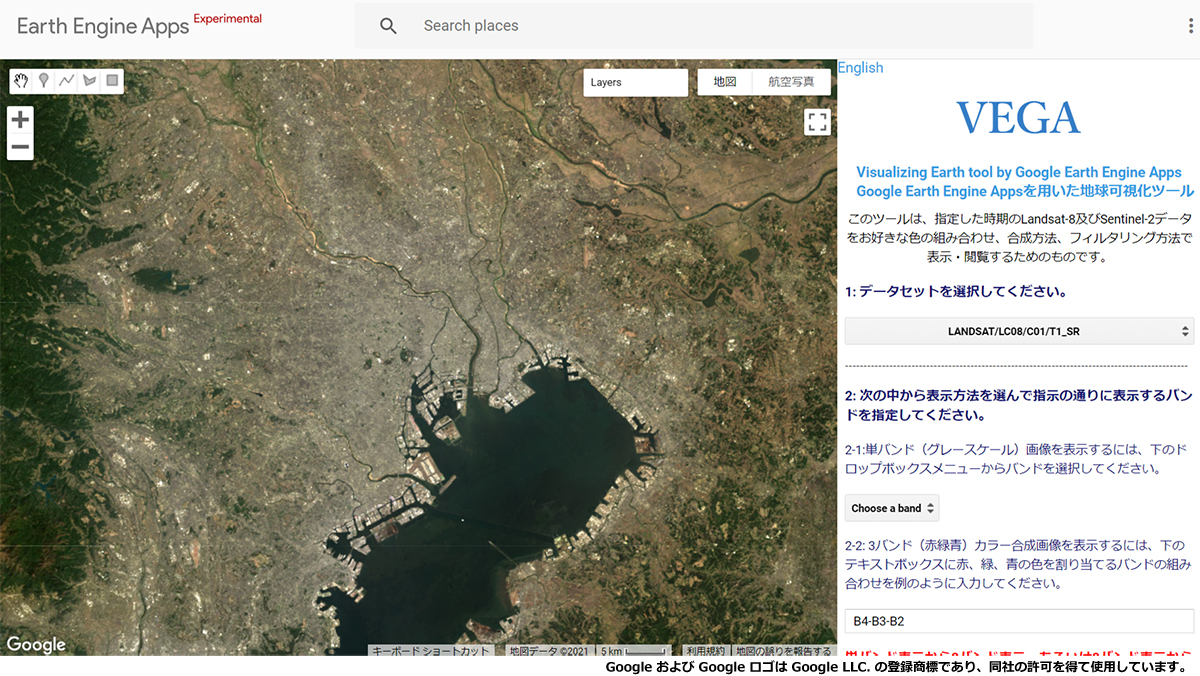Zoom out on the map
Screen dimensions: 1200x676
[21, 148]
